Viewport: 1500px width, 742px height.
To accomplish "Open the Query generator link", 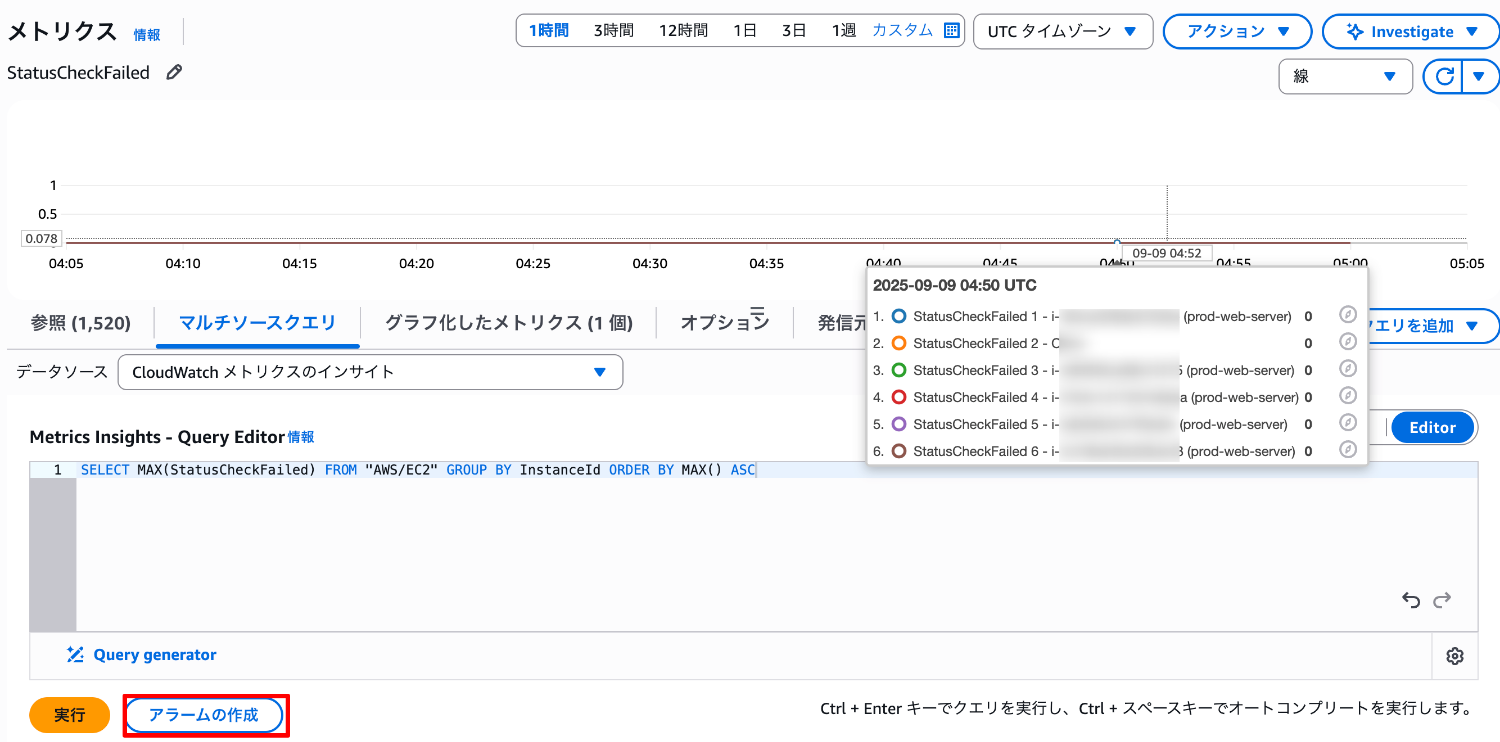I will [x=155, y=655].
